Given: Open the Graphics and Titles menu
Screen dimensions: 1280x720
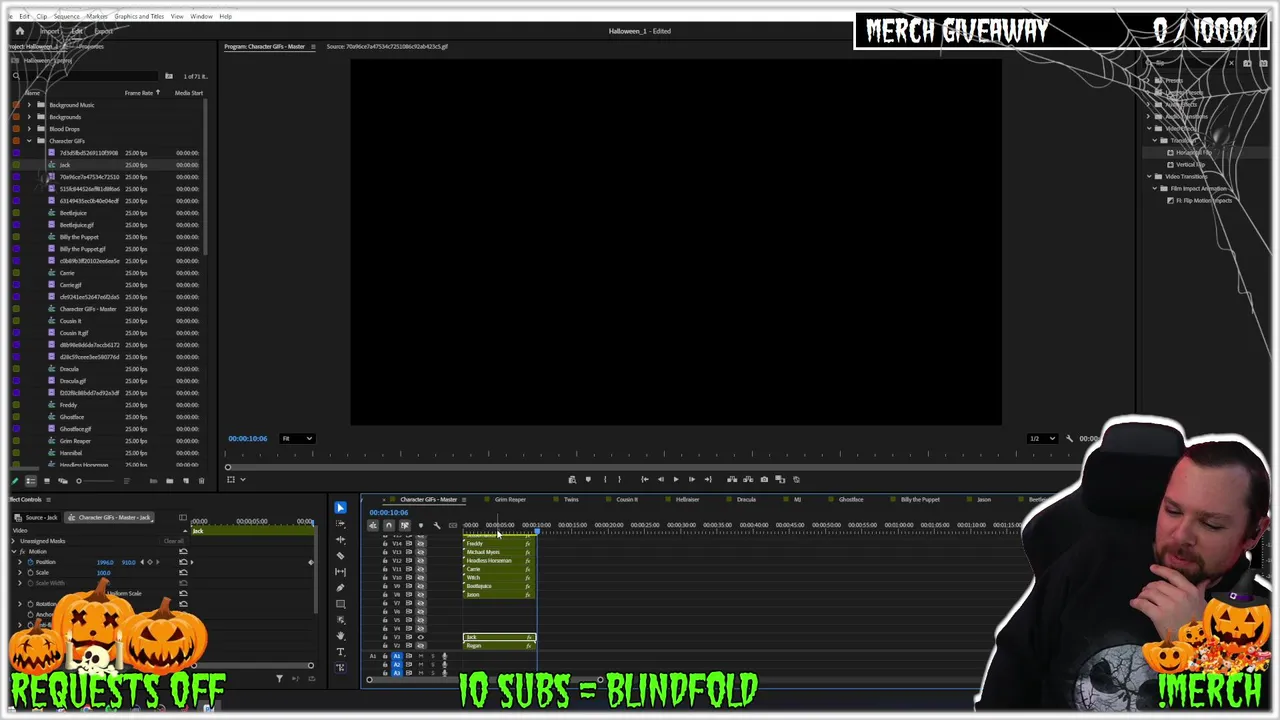Looking at the screenshot, I should pyautogui.click(x=139, y=16).
